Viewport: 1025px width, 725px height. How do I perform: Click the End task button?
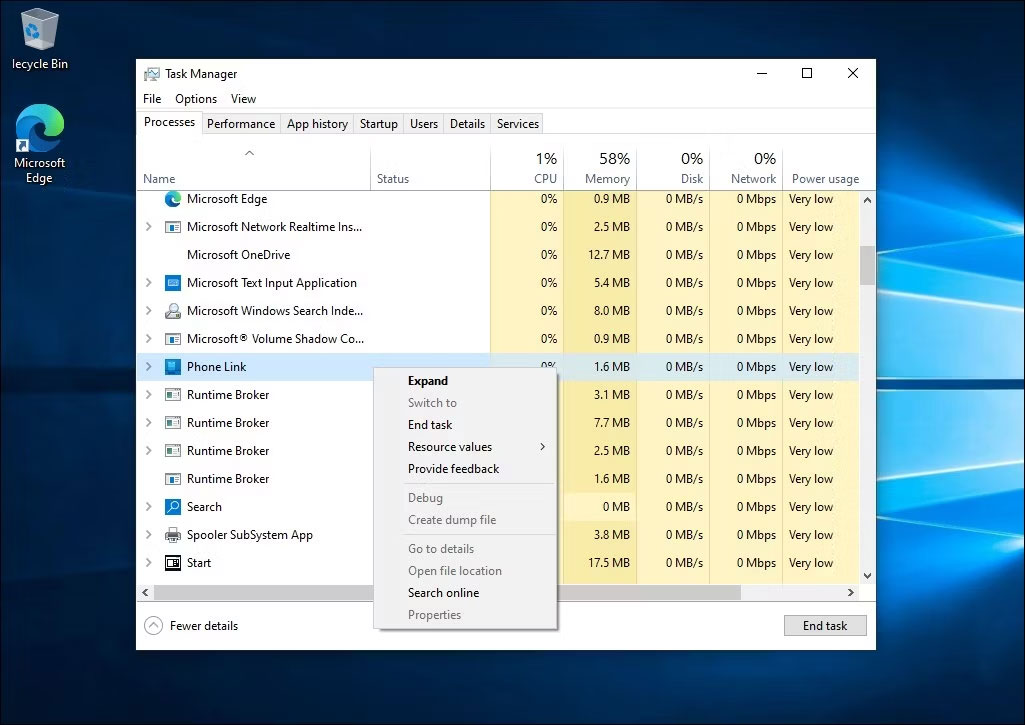pos(824,625)
